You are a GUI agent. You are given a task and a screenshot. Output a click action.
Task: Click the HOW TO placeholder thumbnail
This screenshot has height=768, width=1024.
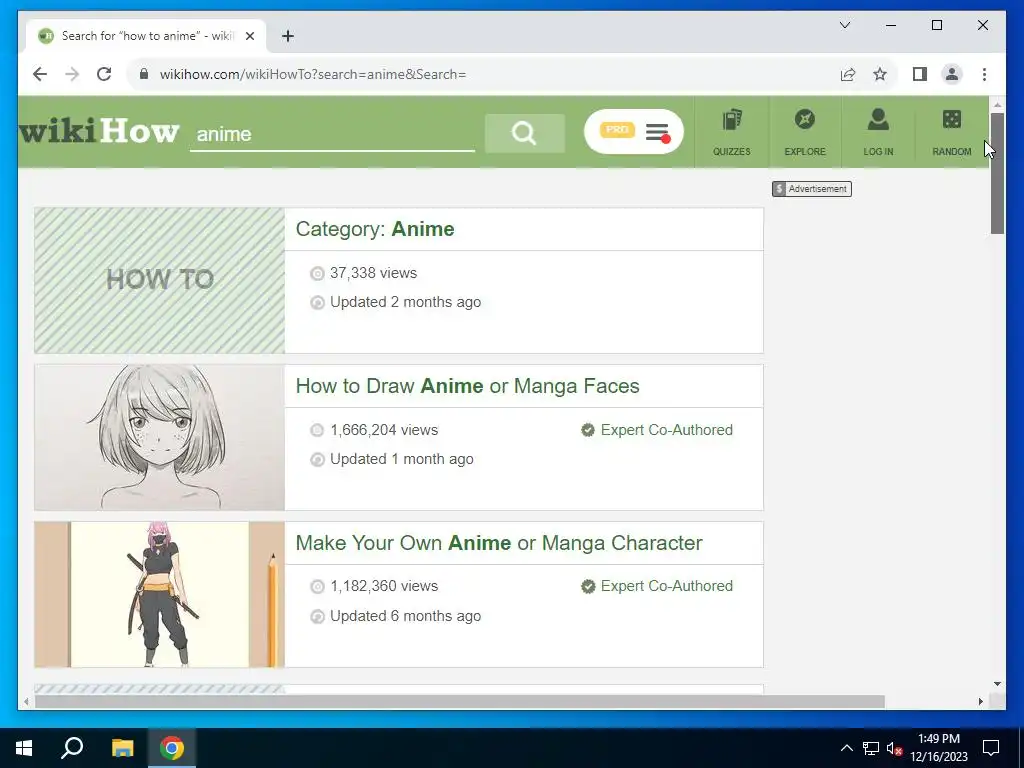[x=159, y=280]
